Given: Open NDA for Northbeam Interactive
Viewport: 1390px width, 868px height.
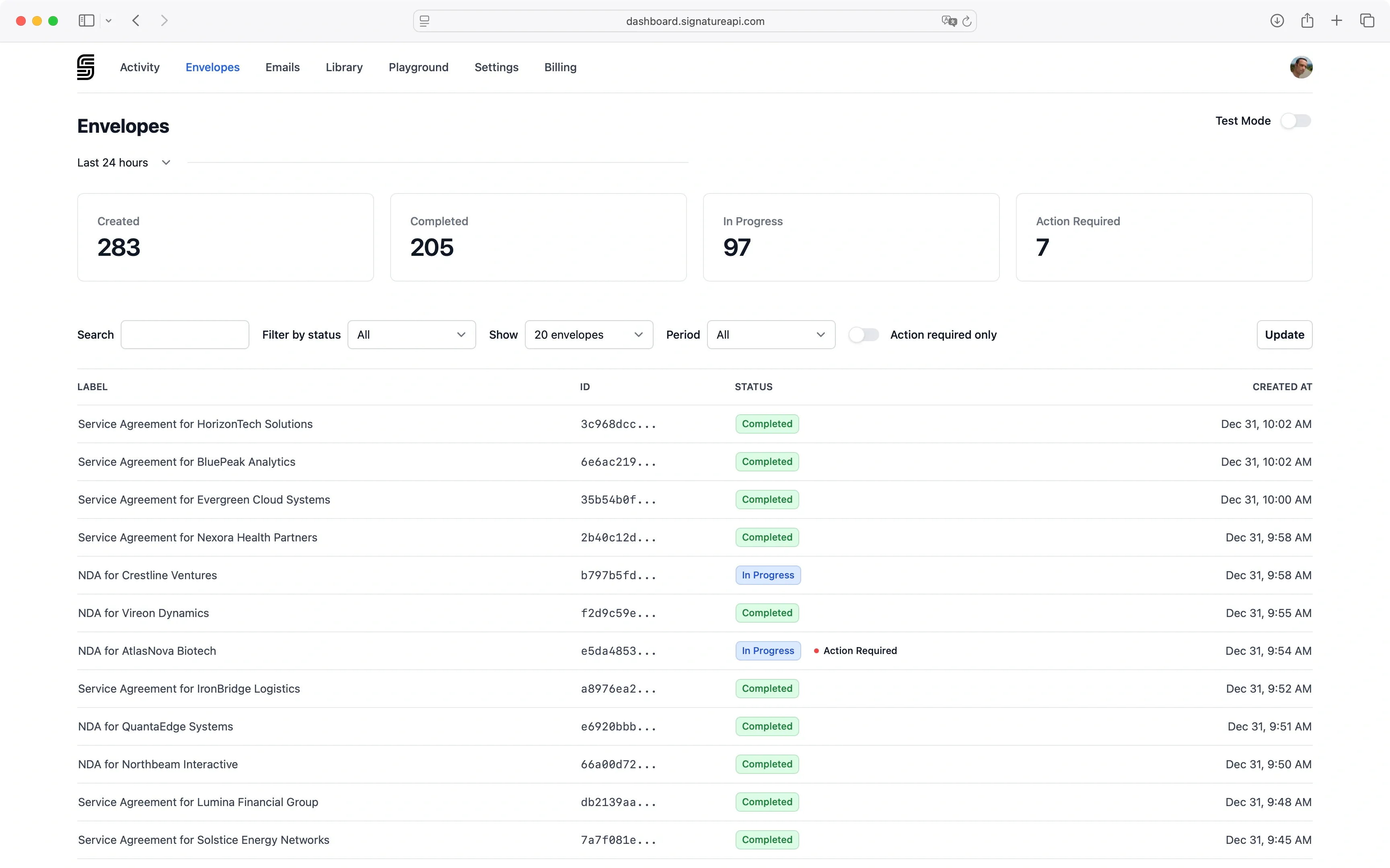Looking at the screenshot, I should 158,764.
